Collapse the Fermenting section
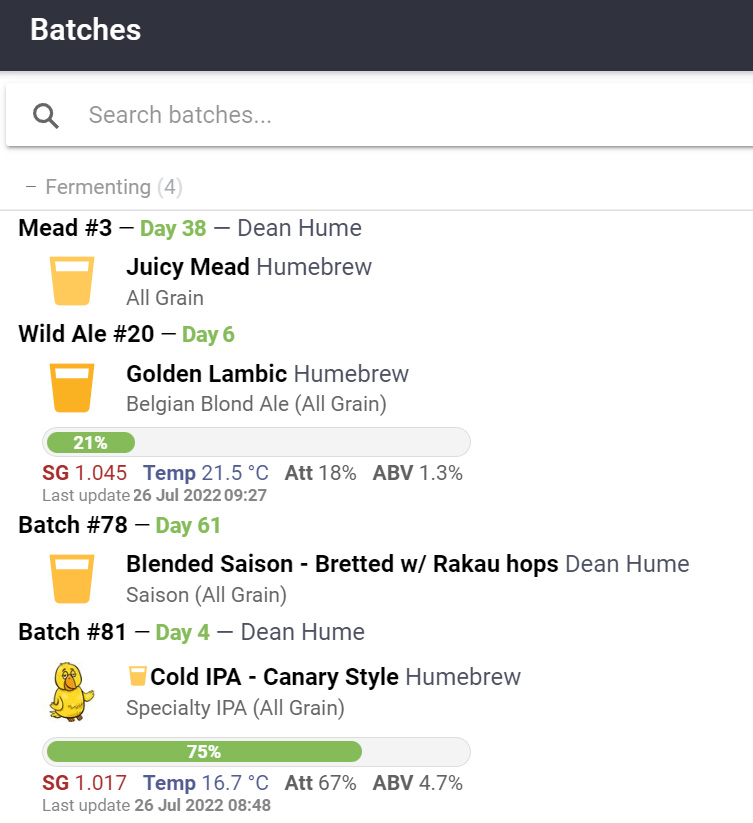Screen dimensions: 753x823 104,187
